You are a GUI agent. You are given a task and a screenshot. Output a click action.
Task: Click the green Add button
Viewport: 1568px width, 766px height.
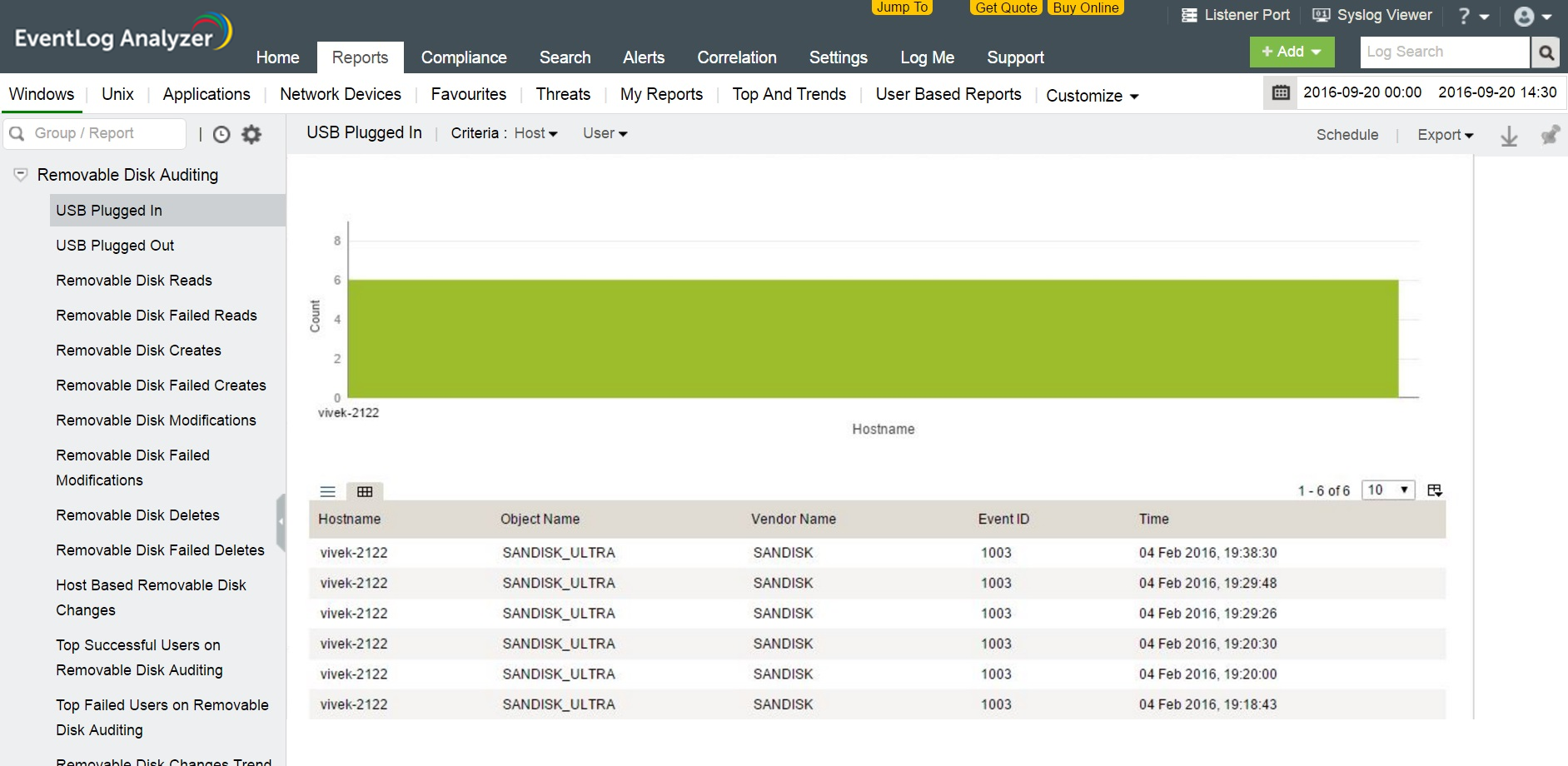tap(1291, 52)
